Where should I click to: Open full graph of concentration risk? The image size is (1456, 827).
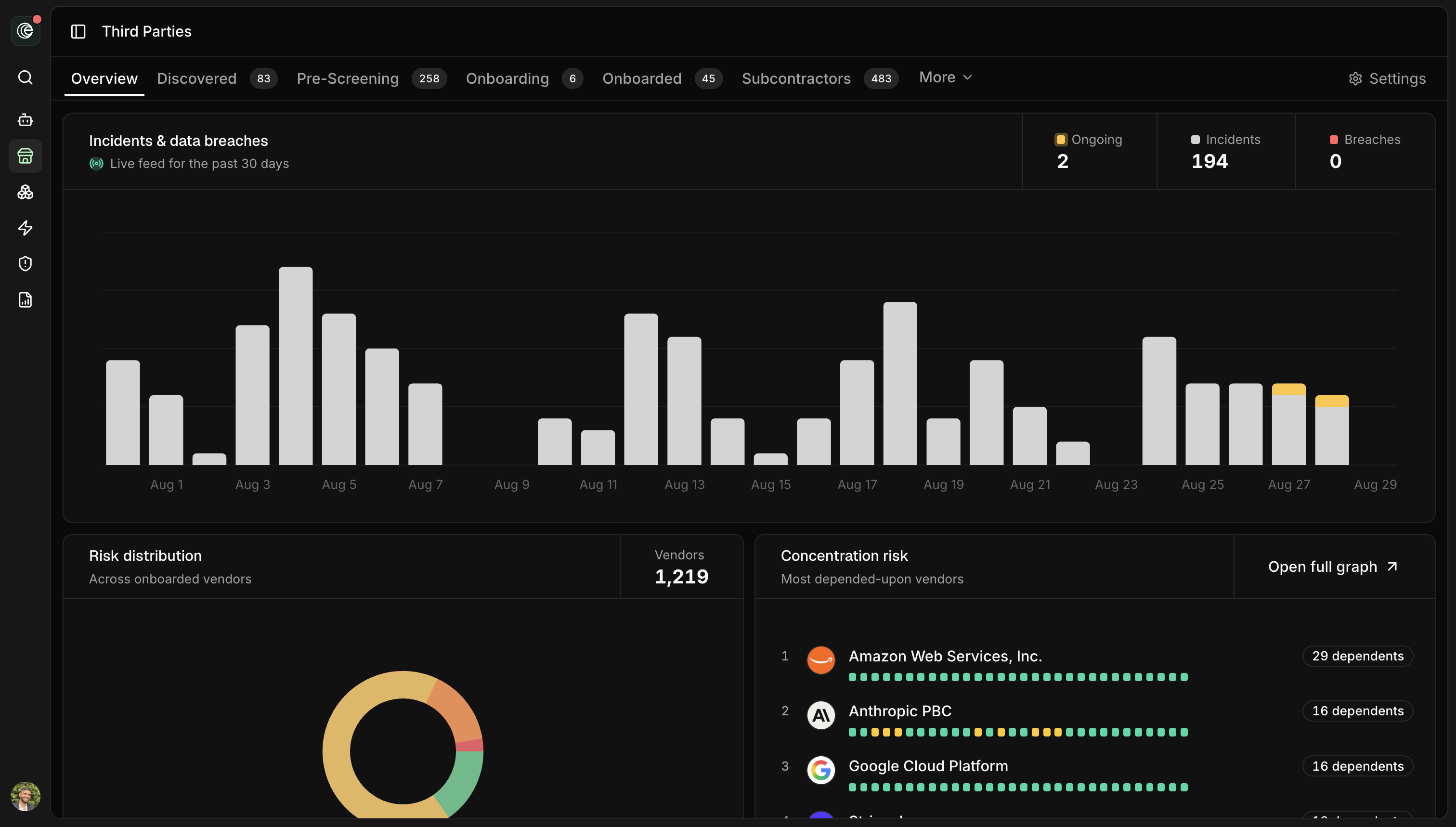click(1333, 567)
